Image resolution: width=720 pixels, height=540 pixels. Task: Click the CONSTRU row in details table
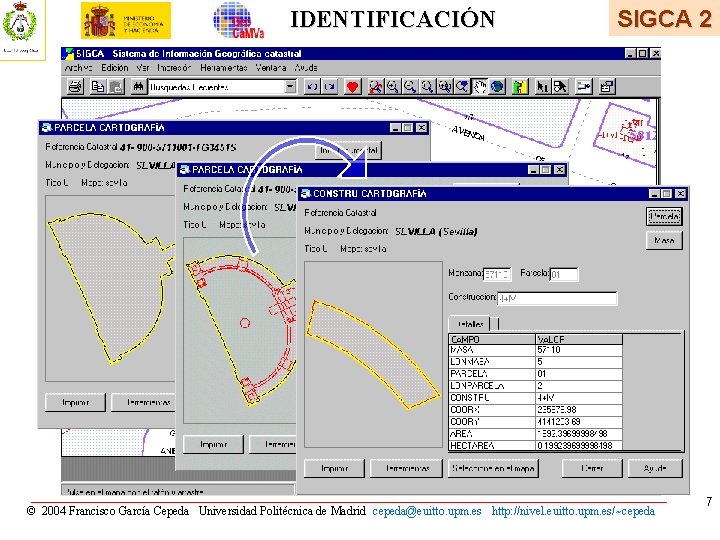535,398
